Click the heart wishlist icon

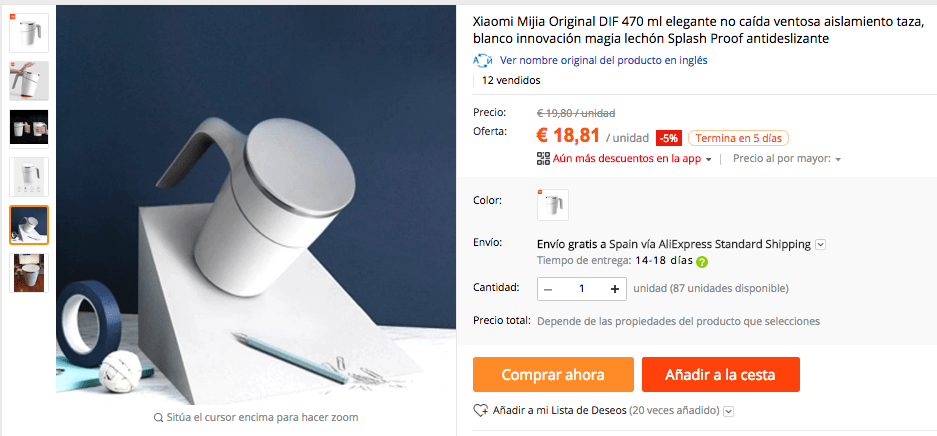480,411
